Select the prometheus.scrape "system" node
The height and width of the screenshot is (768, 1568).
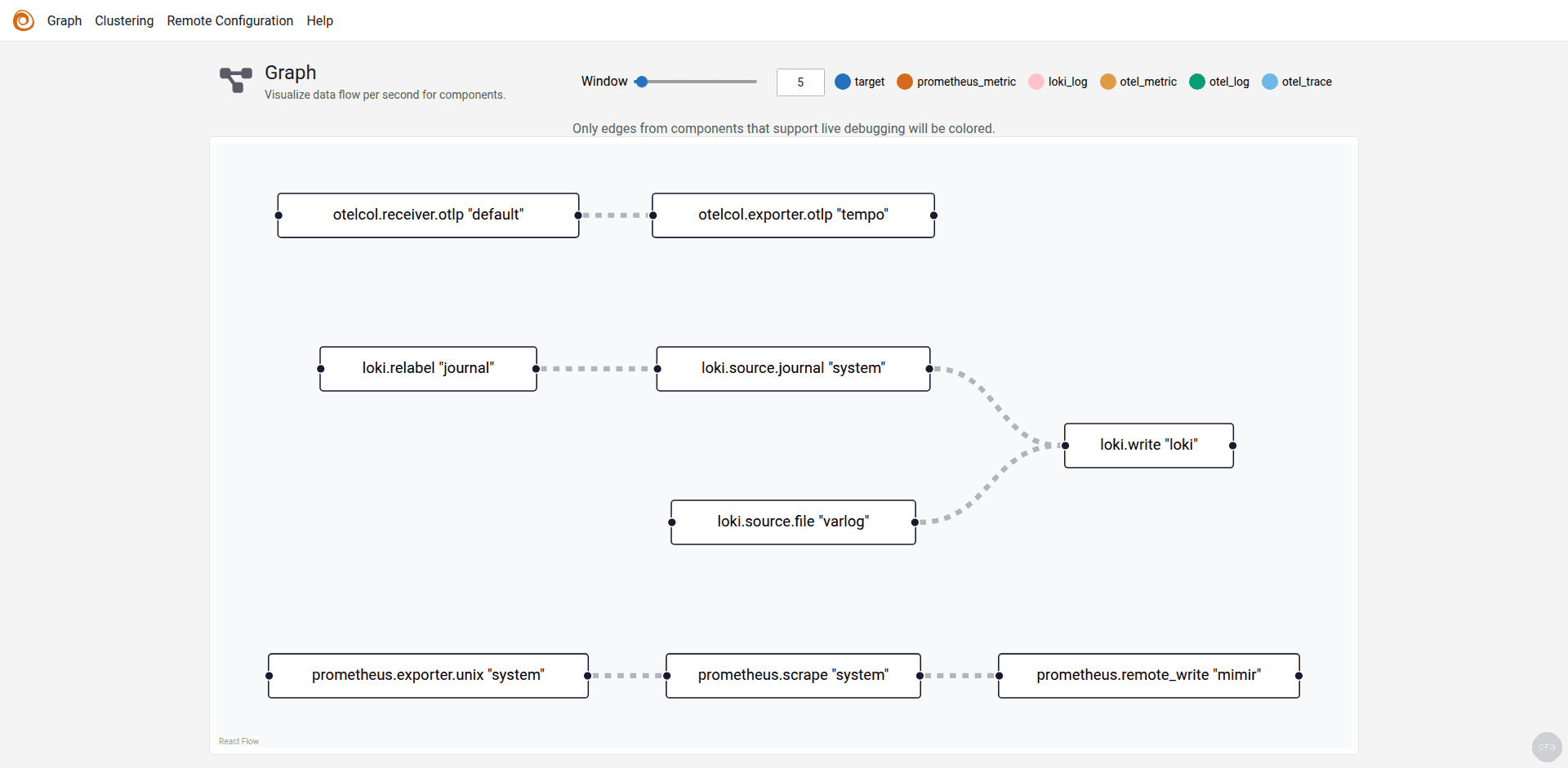[793, 675]
